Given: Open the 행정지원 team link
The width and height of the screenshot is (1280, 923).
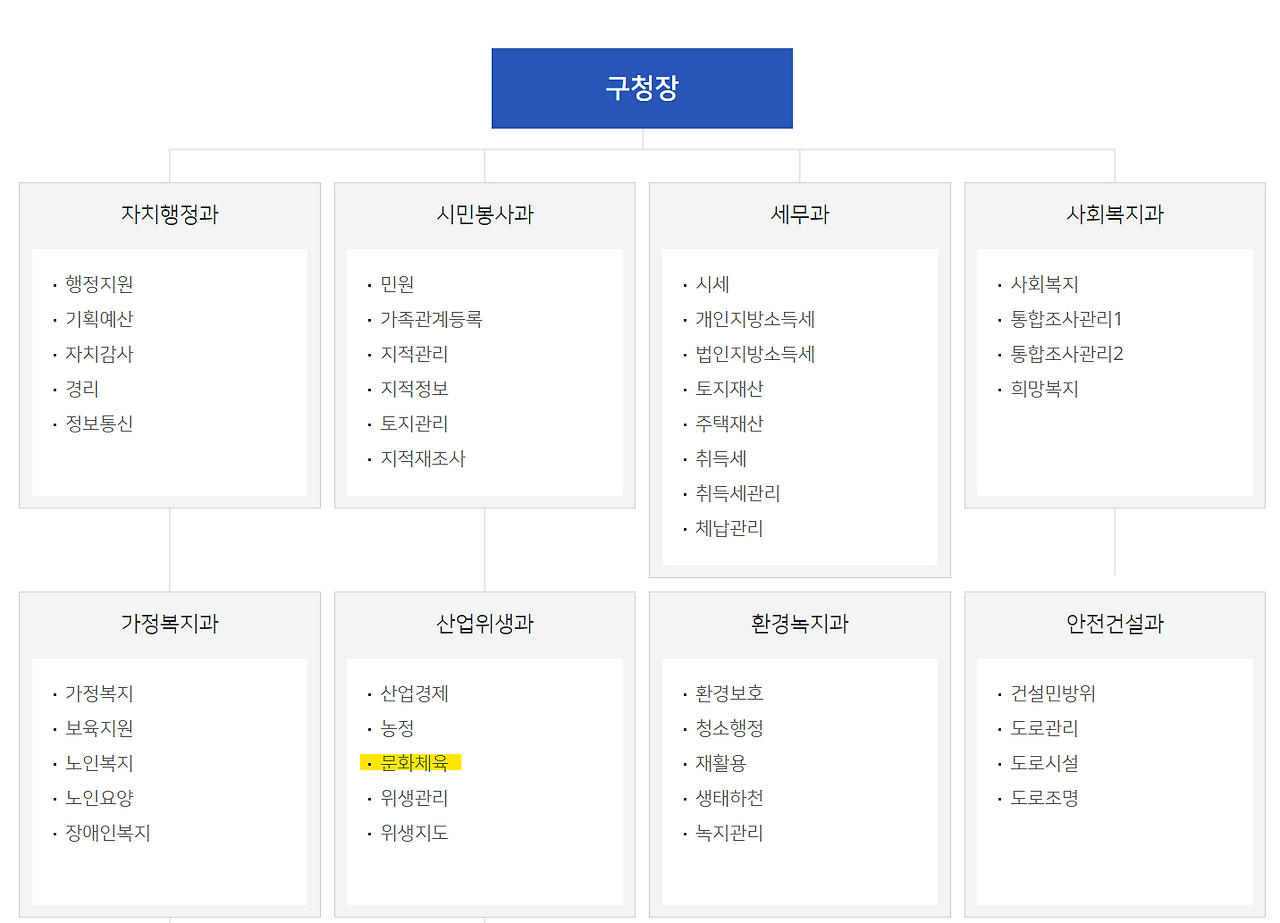Looking at the screenshot, I should [97, 284].
